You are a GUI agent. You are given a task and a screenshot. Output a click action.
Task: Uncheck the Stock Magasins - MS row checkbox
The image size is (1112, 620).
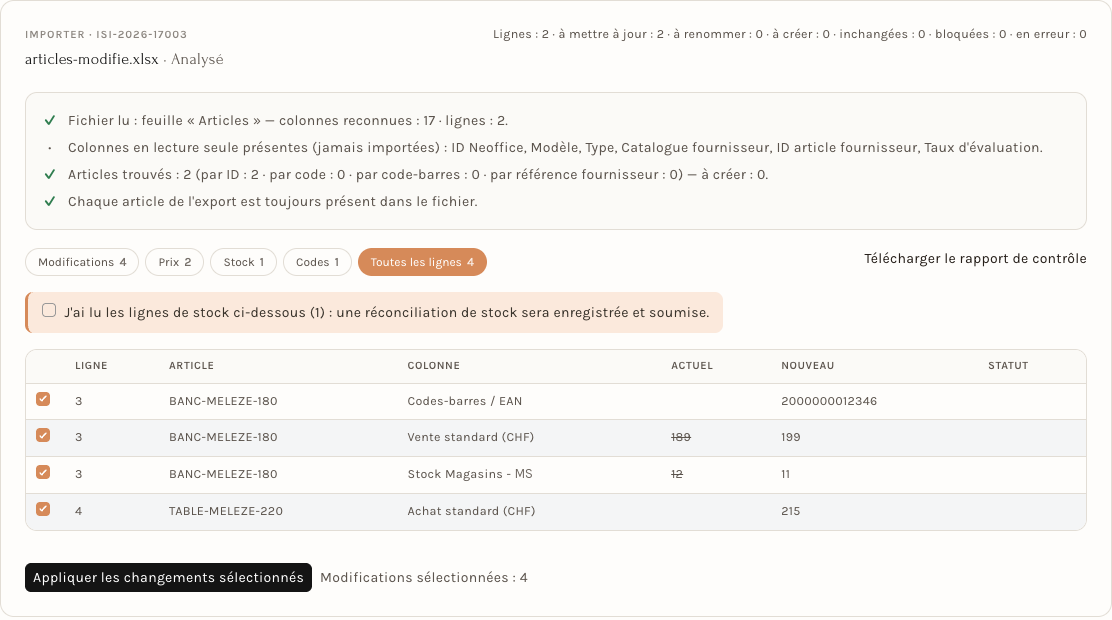point(43,472)
